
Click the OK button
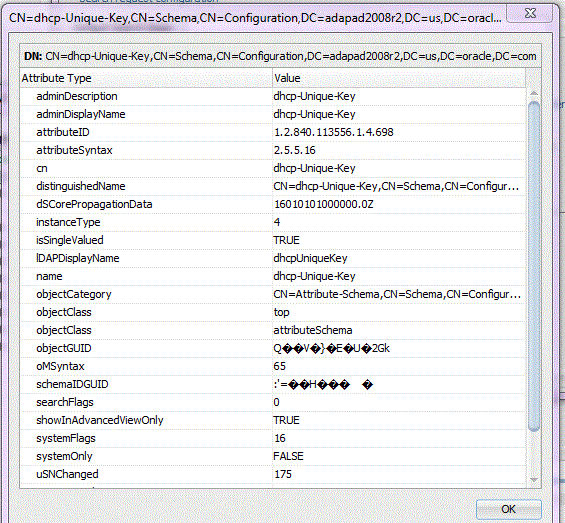pyautogui.click(x=508, y=509)
